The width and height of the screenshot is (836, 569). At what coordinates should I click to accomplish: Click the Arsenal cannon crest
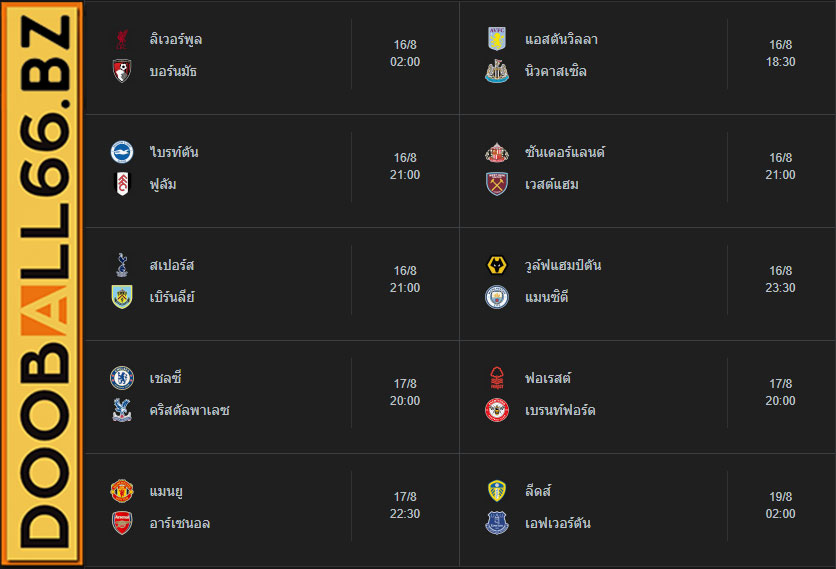point(122,523)
